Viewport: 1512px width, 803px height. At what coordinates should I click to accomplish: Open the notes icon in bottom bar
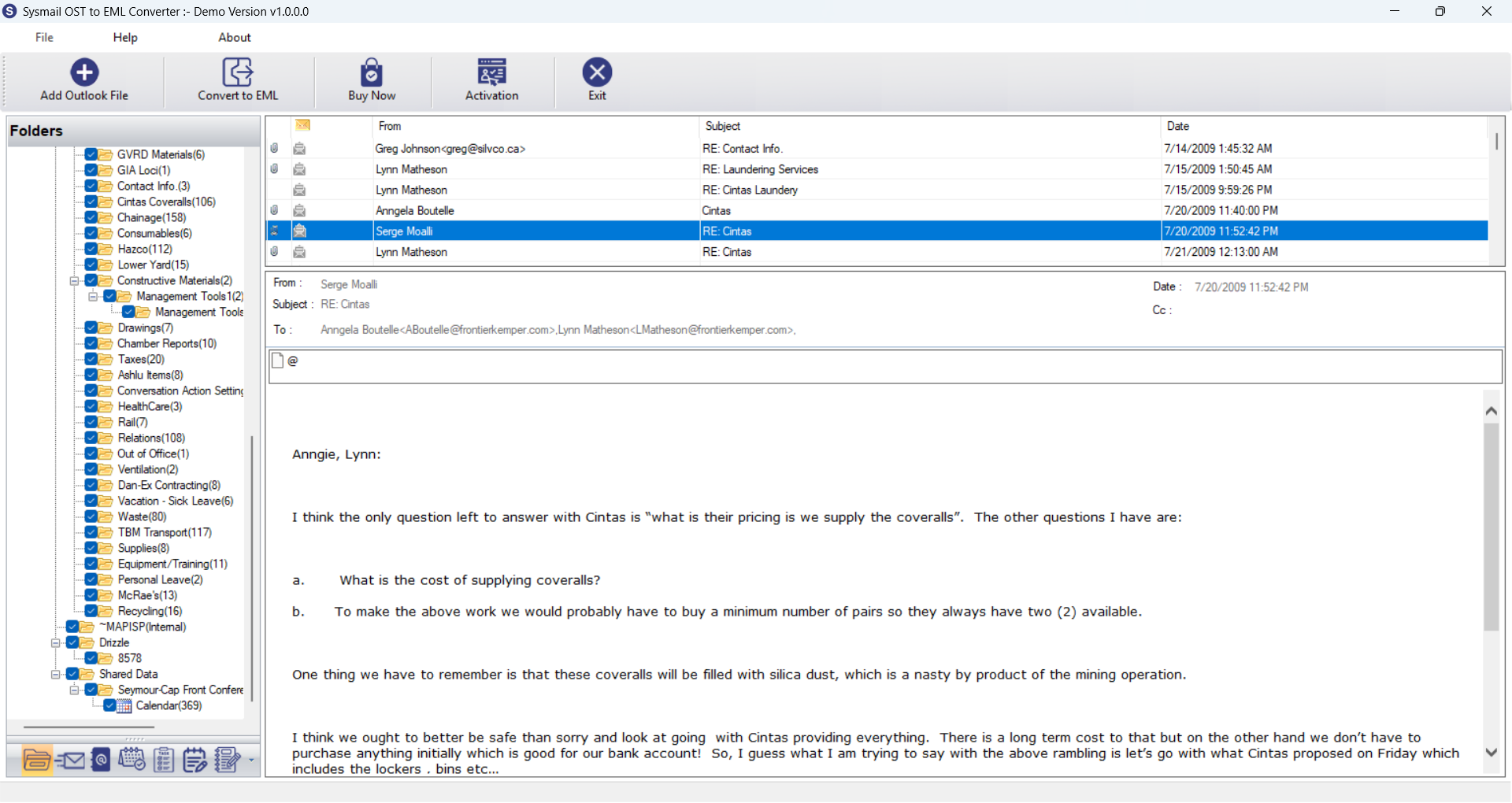coord(195,760)
